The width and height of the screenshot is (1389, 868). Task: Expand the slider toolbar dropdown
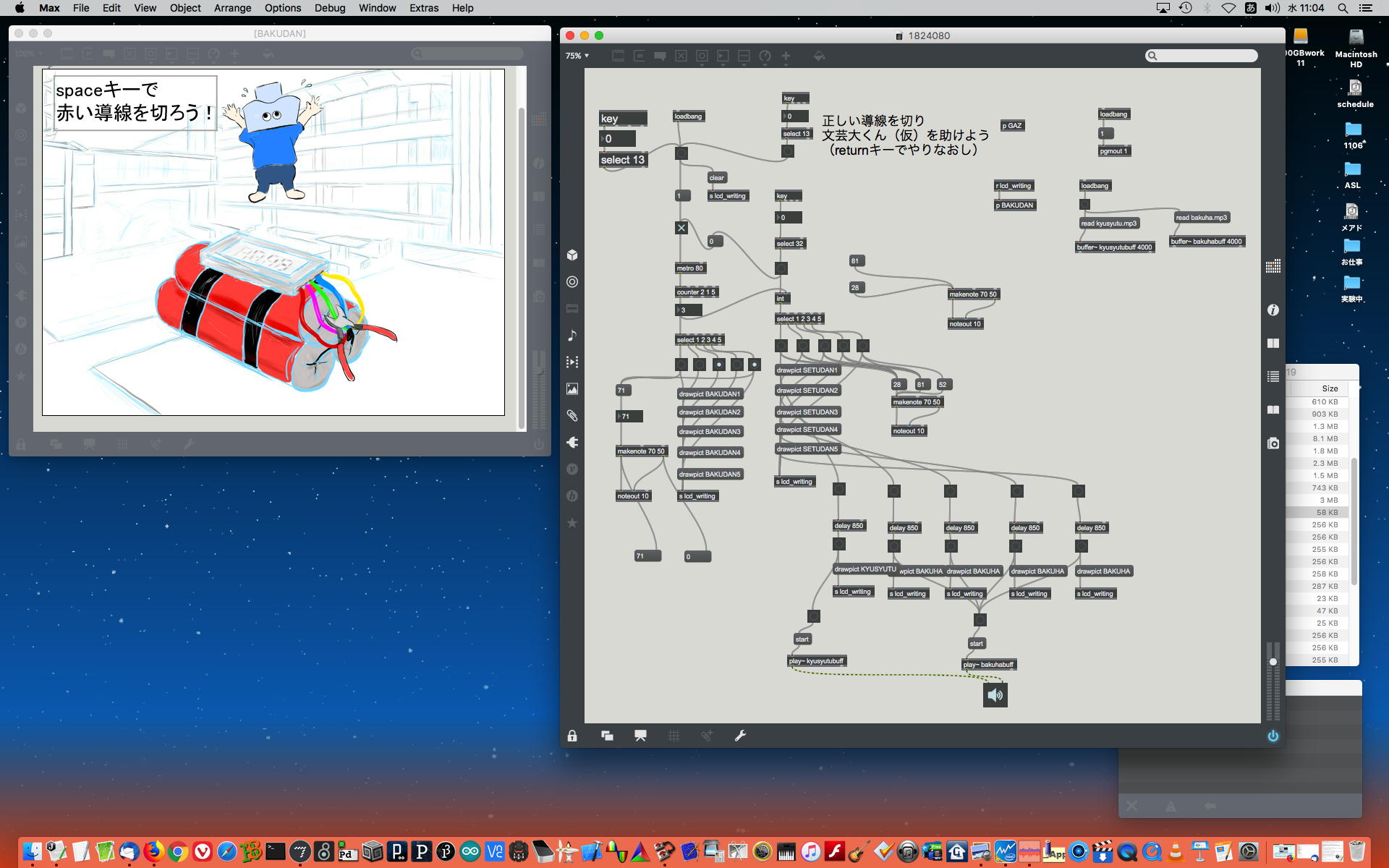click(x=744, y=56)
